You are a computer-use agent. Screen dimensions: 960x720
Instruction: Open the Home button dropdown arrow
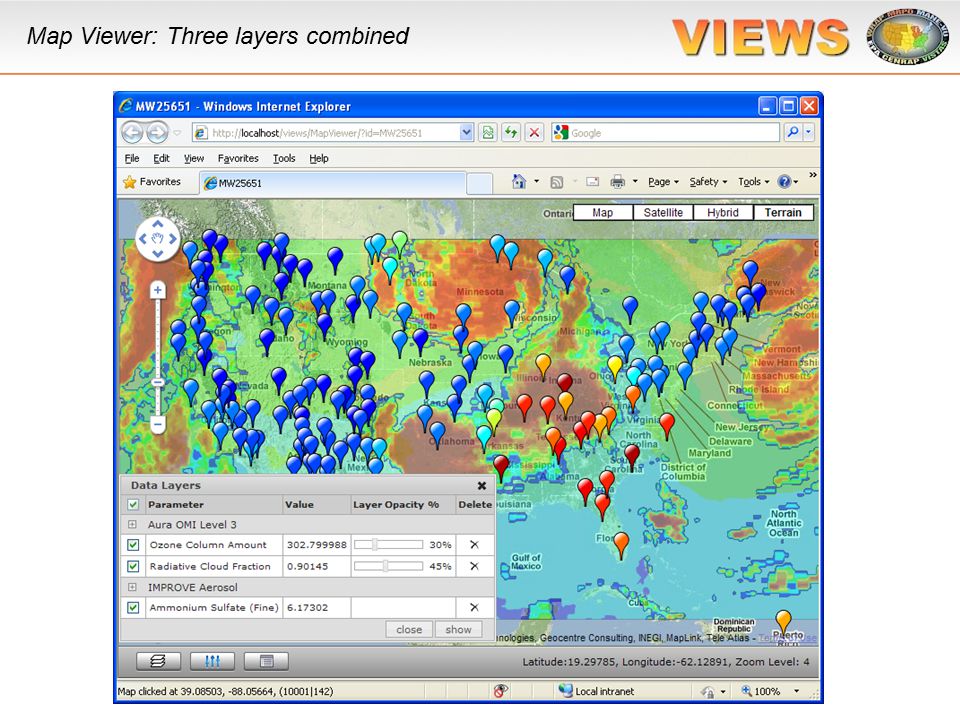pyautogui.click(x=537, y=181)
